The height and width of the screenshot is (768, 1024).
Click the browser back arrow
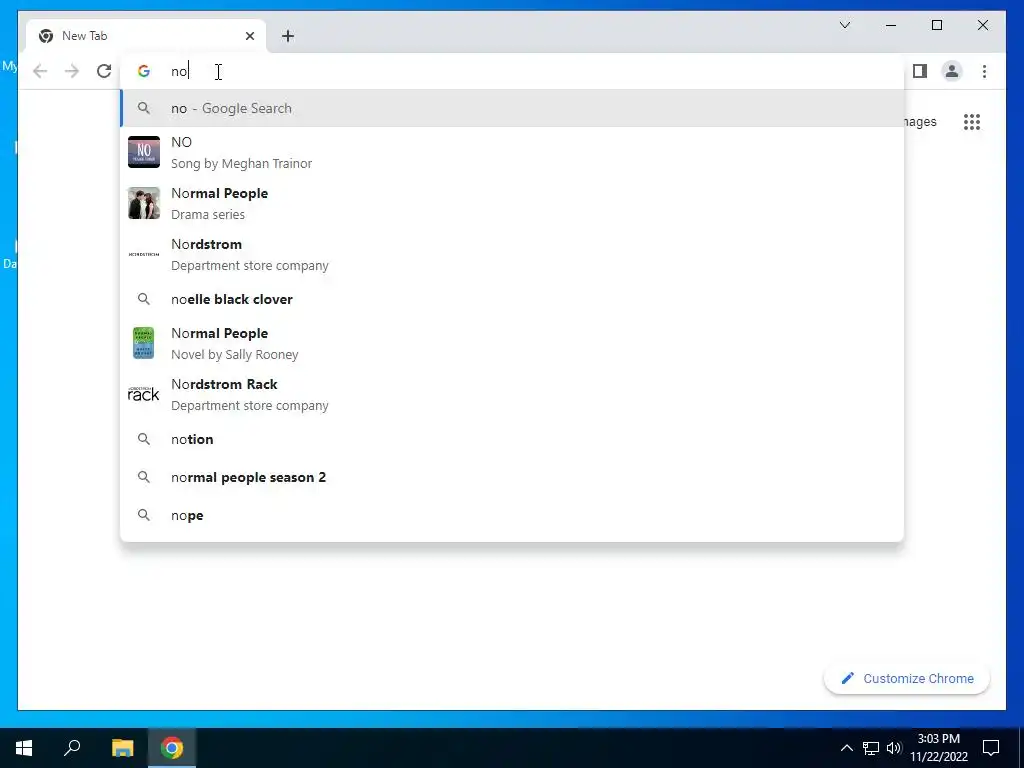(x=40, y=71)
